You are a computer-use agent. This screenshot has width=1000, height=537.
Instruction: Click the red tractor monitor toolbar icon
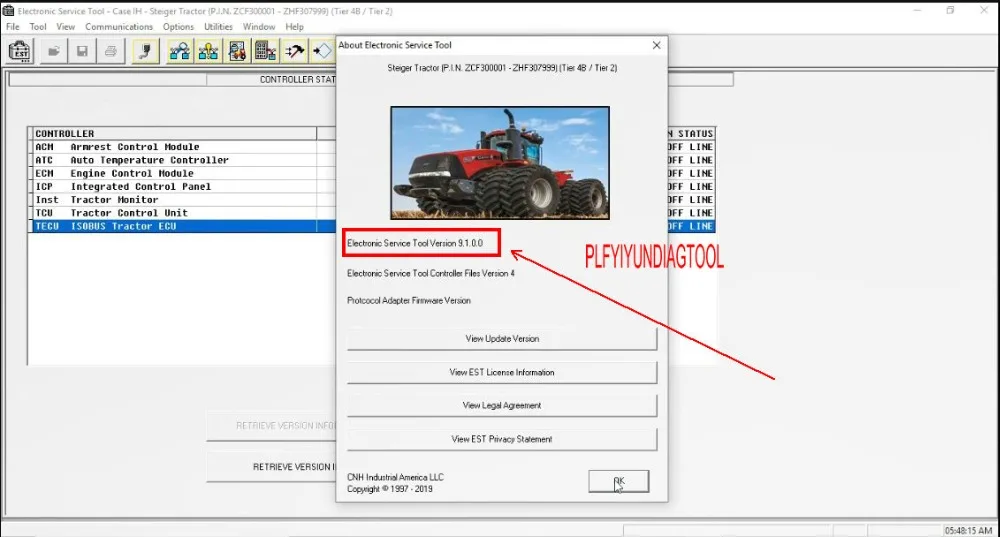coord(237,51)
